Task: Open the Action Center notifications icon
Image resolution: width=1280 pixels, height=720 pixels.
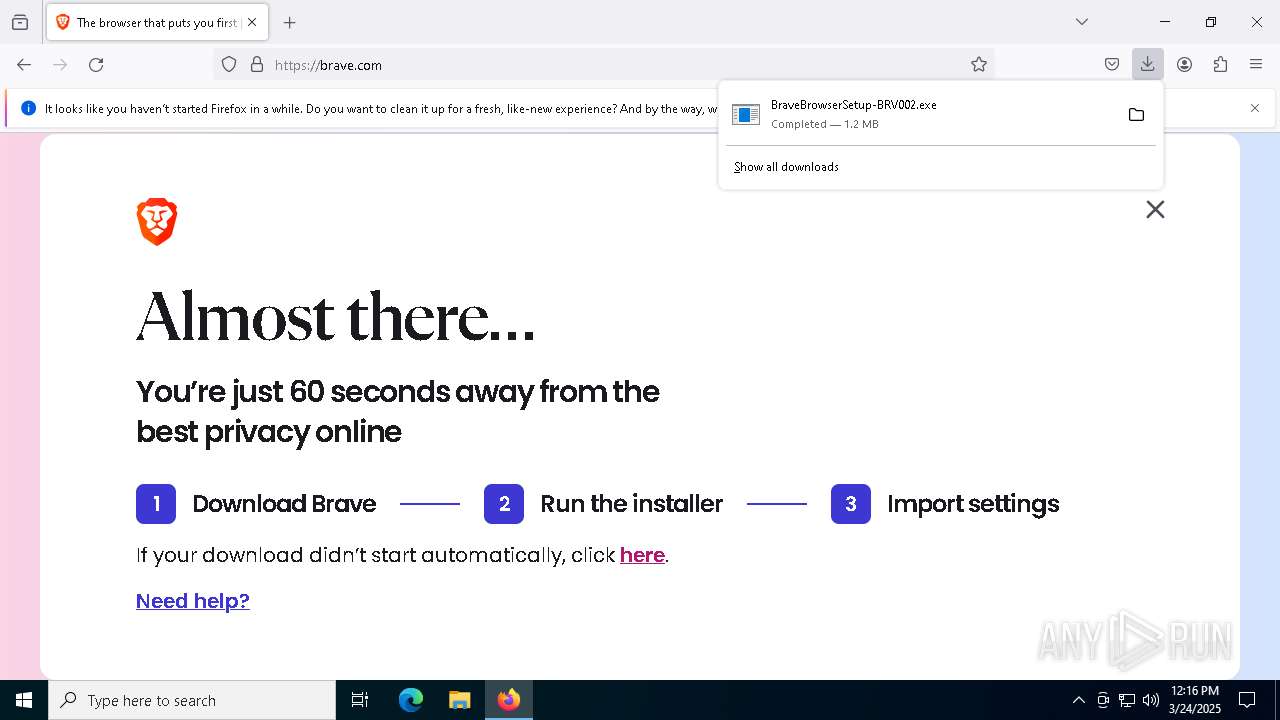Action: click(1247, 700)
